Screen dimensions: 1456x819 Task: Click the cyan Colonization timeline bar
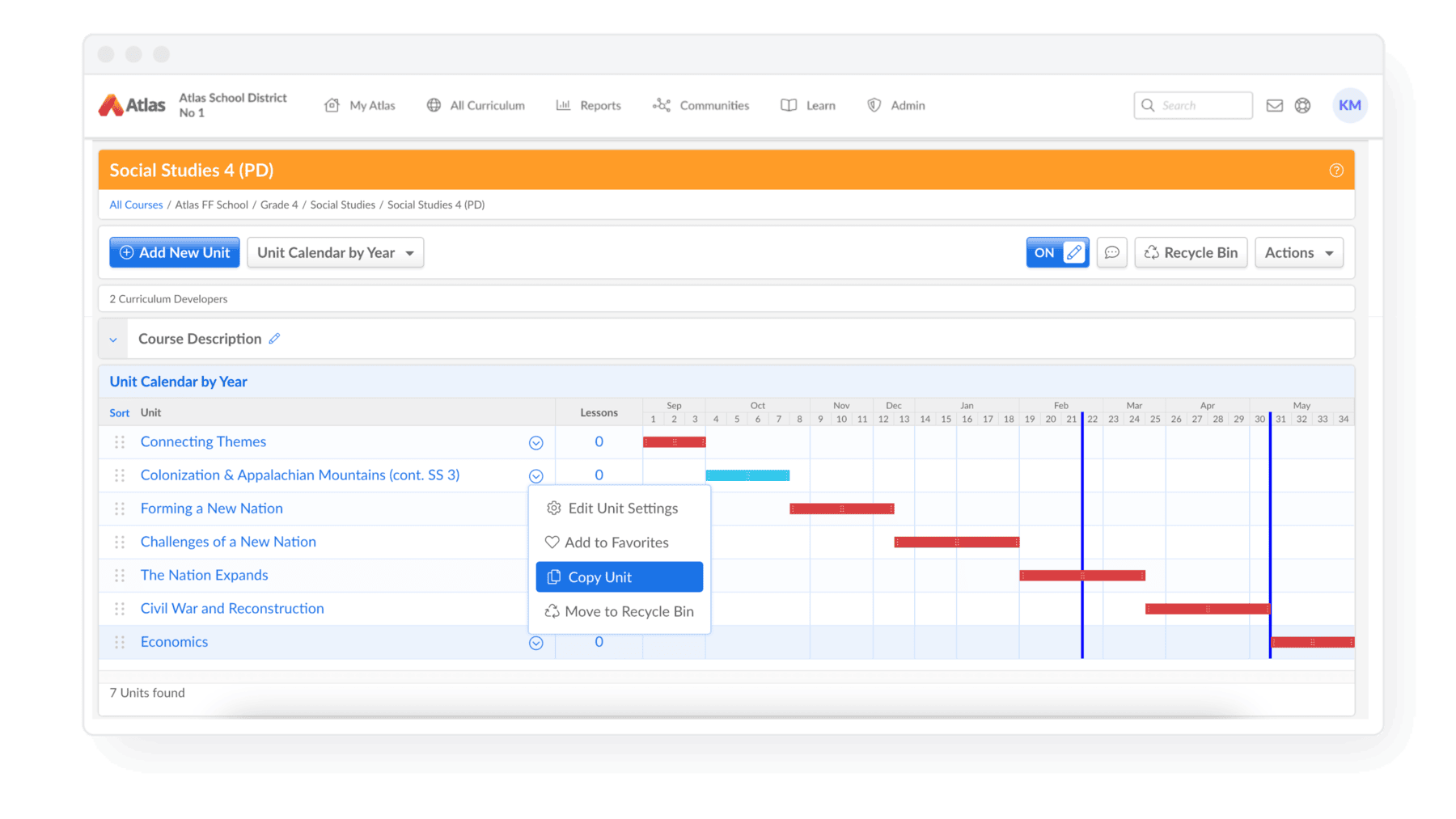[x=747, y=475]
